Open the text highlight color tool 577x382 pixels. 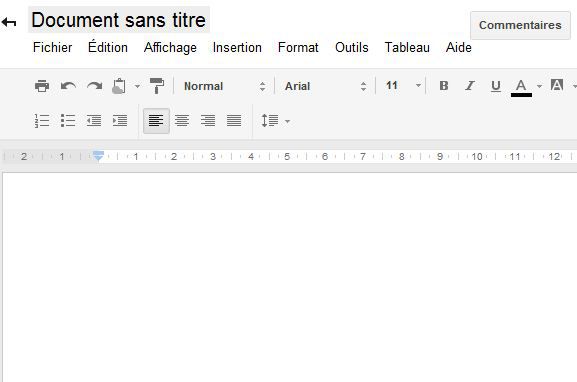click(x=557, y=85)
